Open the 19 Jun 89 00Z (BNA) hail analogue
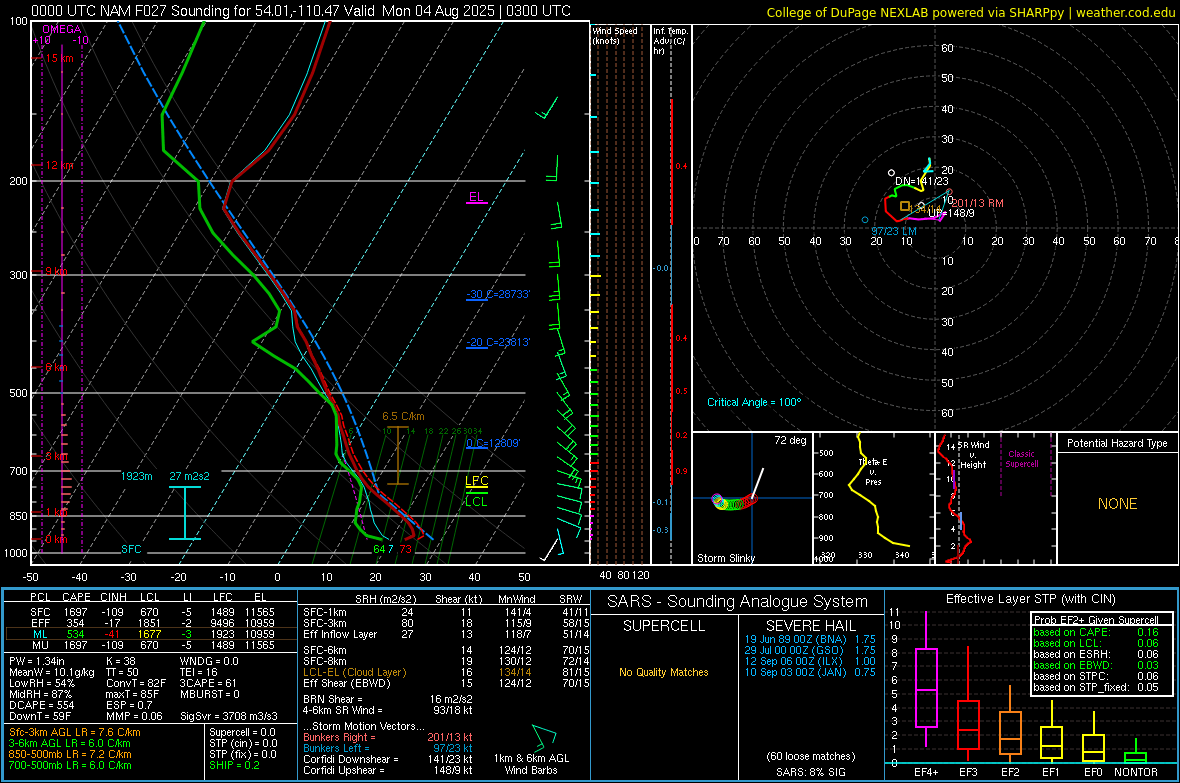 (810, 639)
